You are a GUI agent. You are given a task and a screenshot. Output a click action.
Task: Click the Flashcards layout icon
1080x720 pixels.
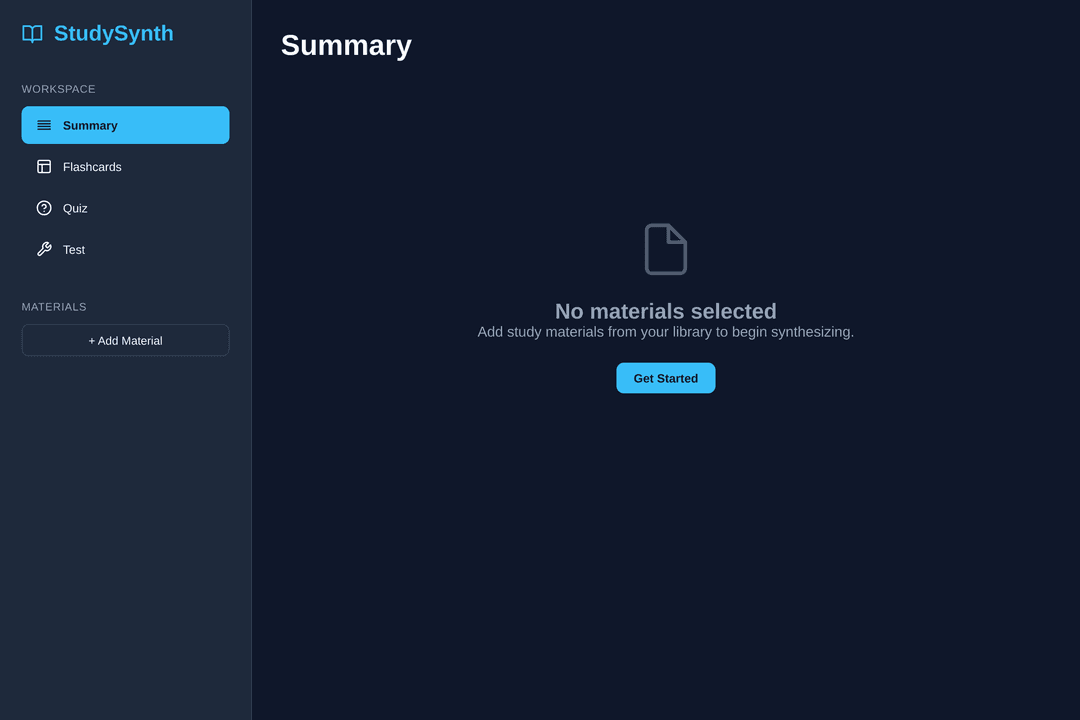pyautogui.click(x=44, y=167)
